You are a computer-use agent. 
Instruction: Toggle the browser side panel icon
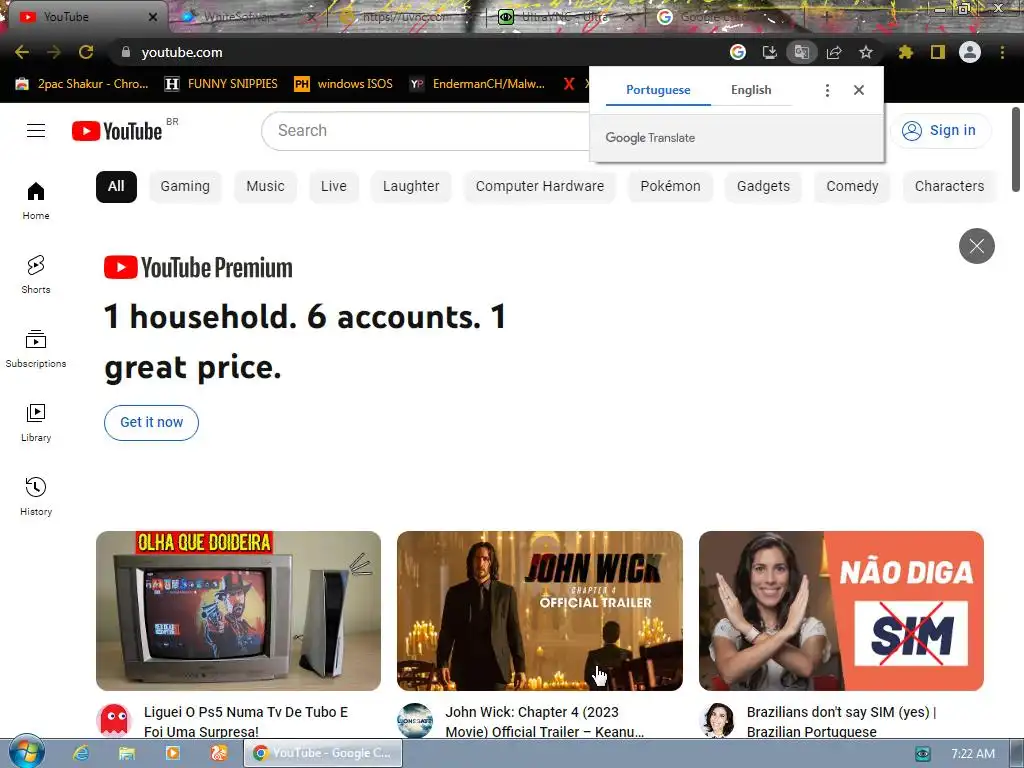(x=938, y=52)
